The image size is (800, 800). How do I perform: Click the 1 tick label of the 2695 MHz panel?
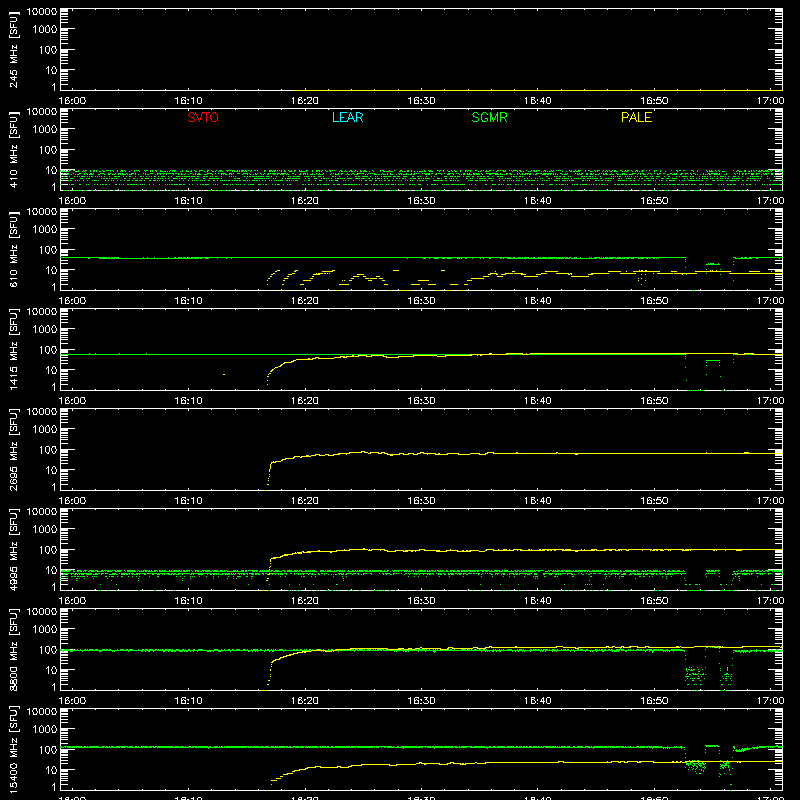click(54, 487)
